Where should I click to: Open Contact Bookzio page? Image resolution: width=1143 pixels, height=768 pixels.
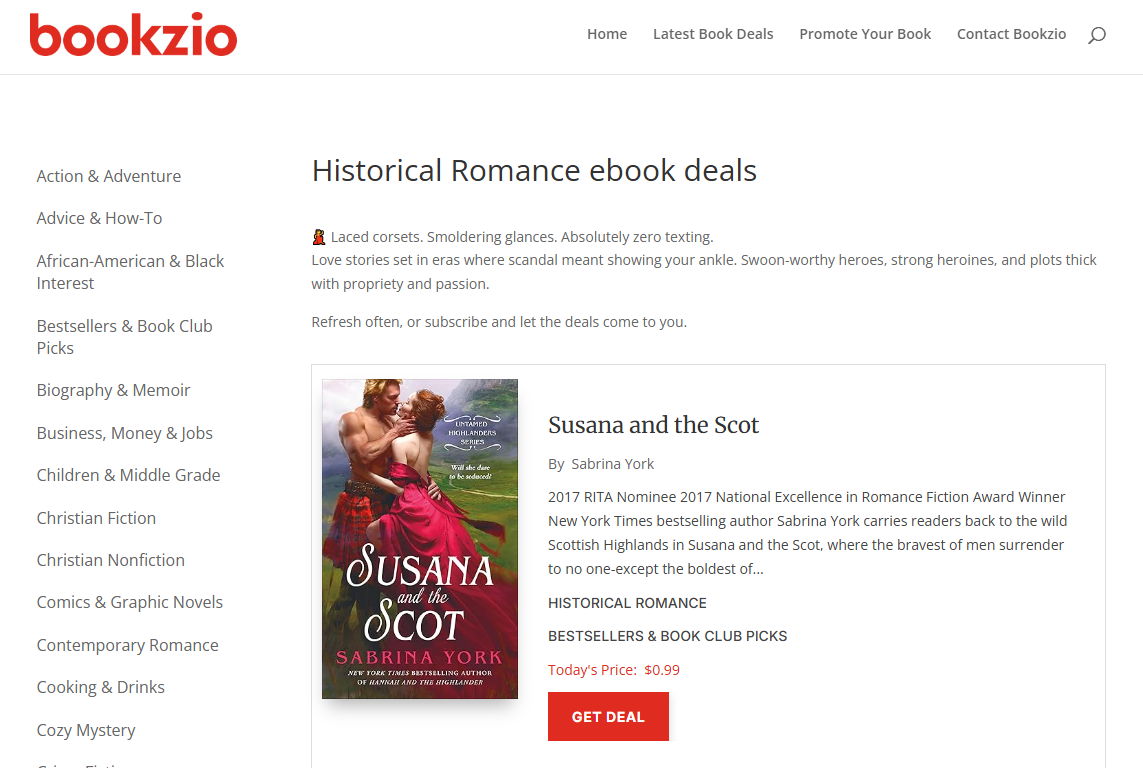(x=1011, y=33)
